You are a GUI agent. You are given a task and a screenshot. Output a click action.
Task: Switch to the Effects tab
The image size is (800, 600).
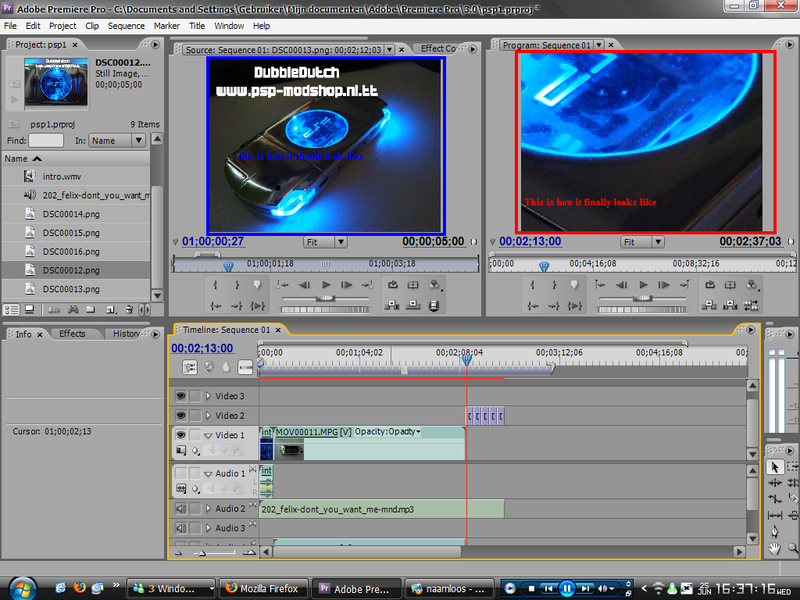coord(72,334)
